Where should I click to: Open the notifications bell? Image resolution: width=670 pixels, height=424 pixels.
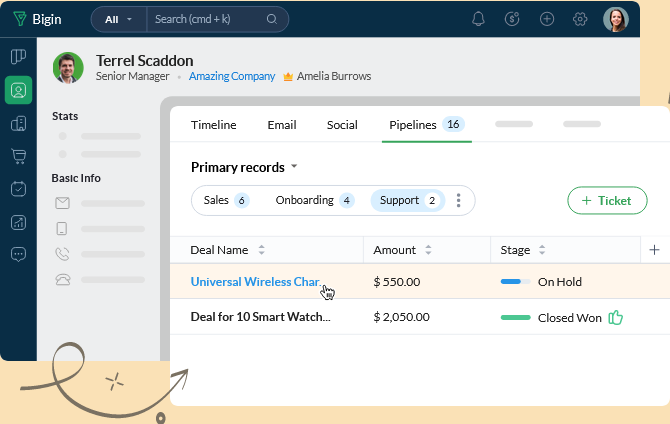point(478,19)
